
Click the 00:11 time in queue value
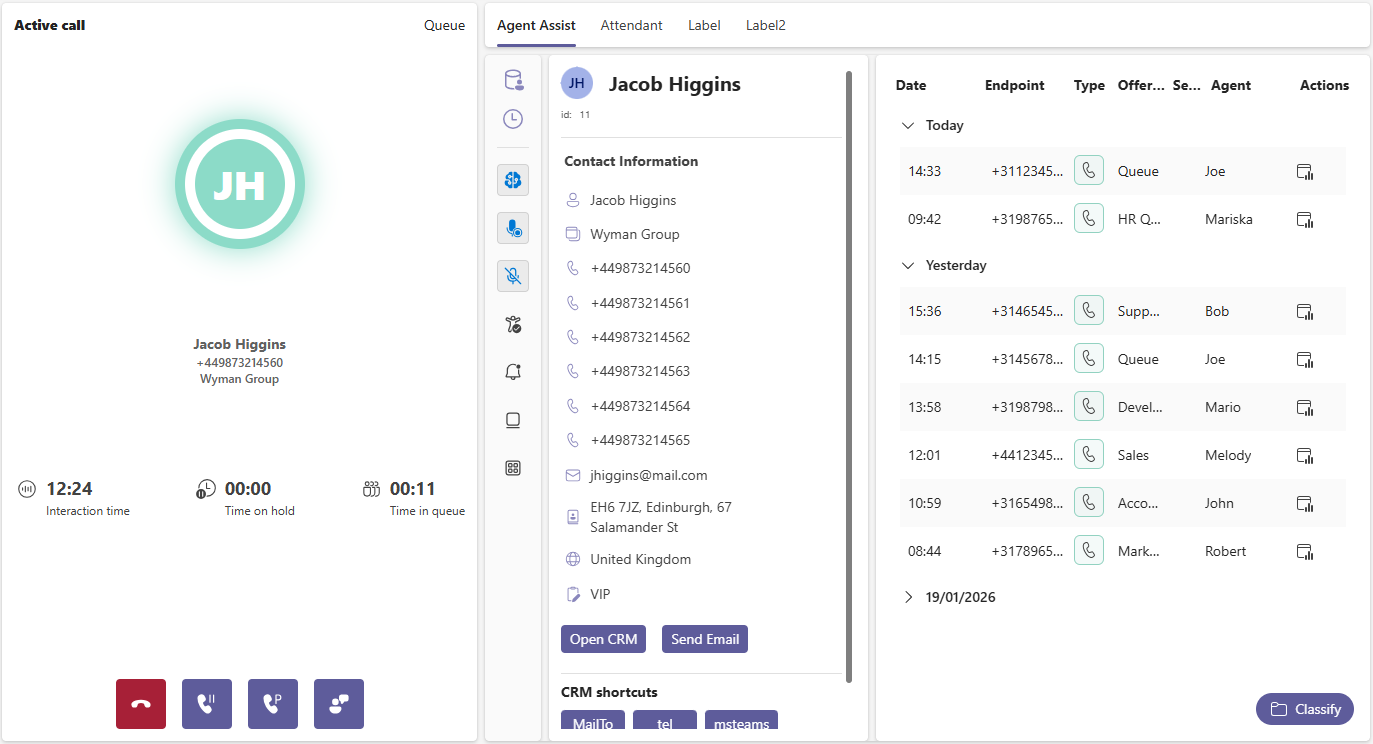pos(413,489)
